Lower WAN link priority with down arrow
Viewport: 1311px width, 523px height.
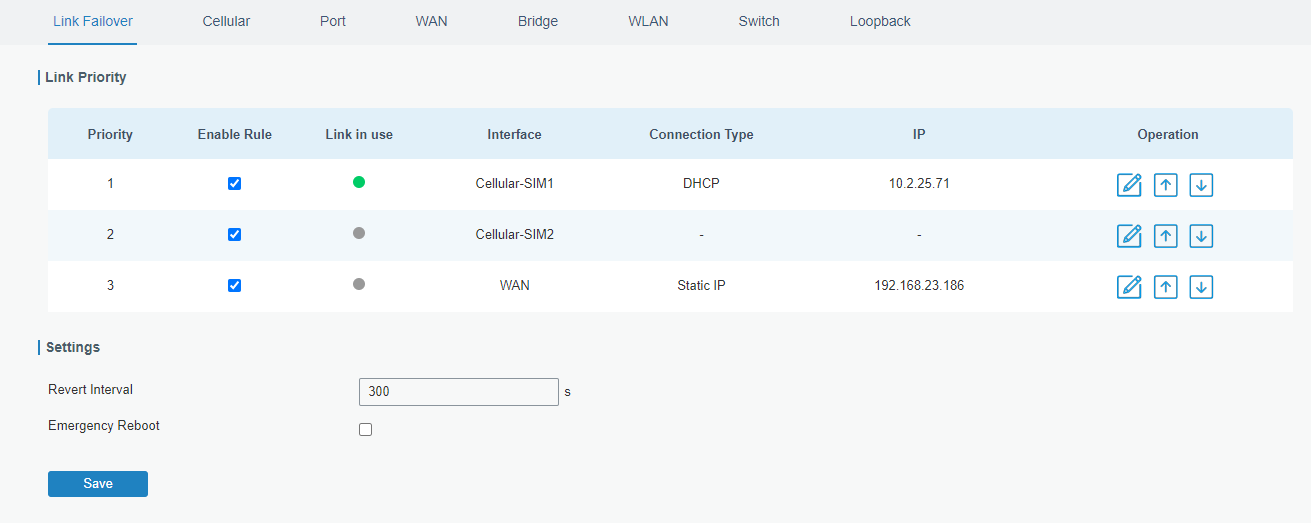tap(1201, 287)
